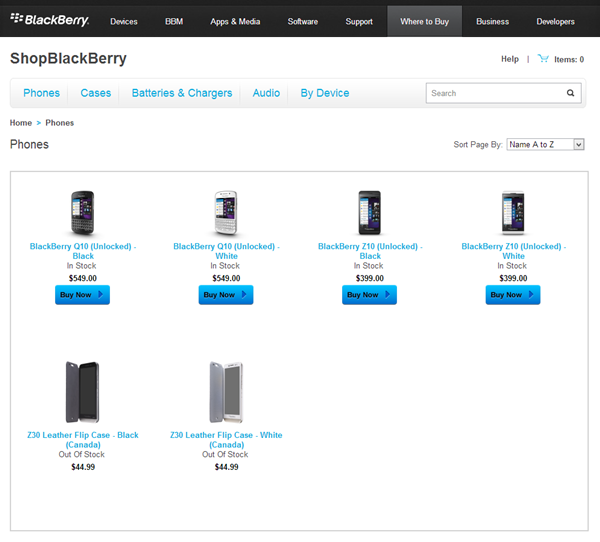Open Q10 White phone thumbnail
The image size is (600, 542).
pos(226,213)
